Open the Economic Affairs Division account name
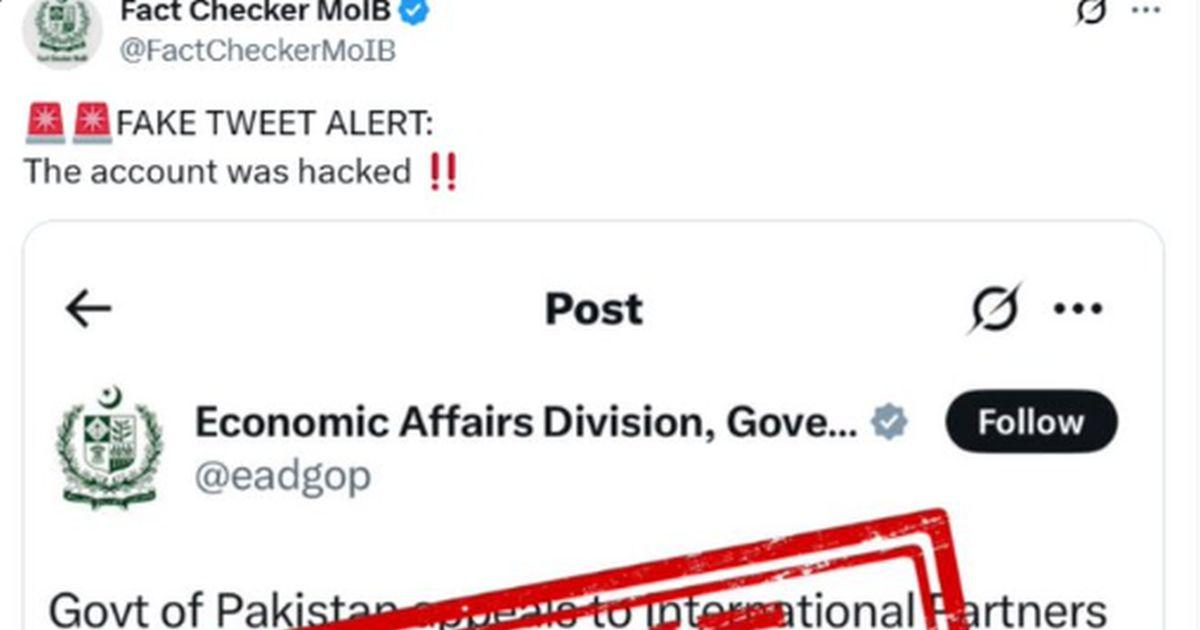 coord(526,423)
